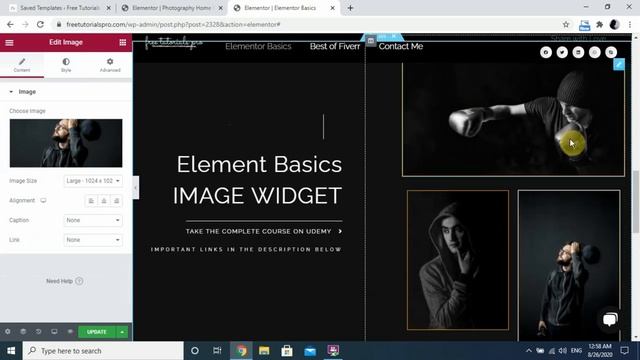The image size is (640, 360).
Task: Click the Elementor Basics menu link
Action: [258, 47]
